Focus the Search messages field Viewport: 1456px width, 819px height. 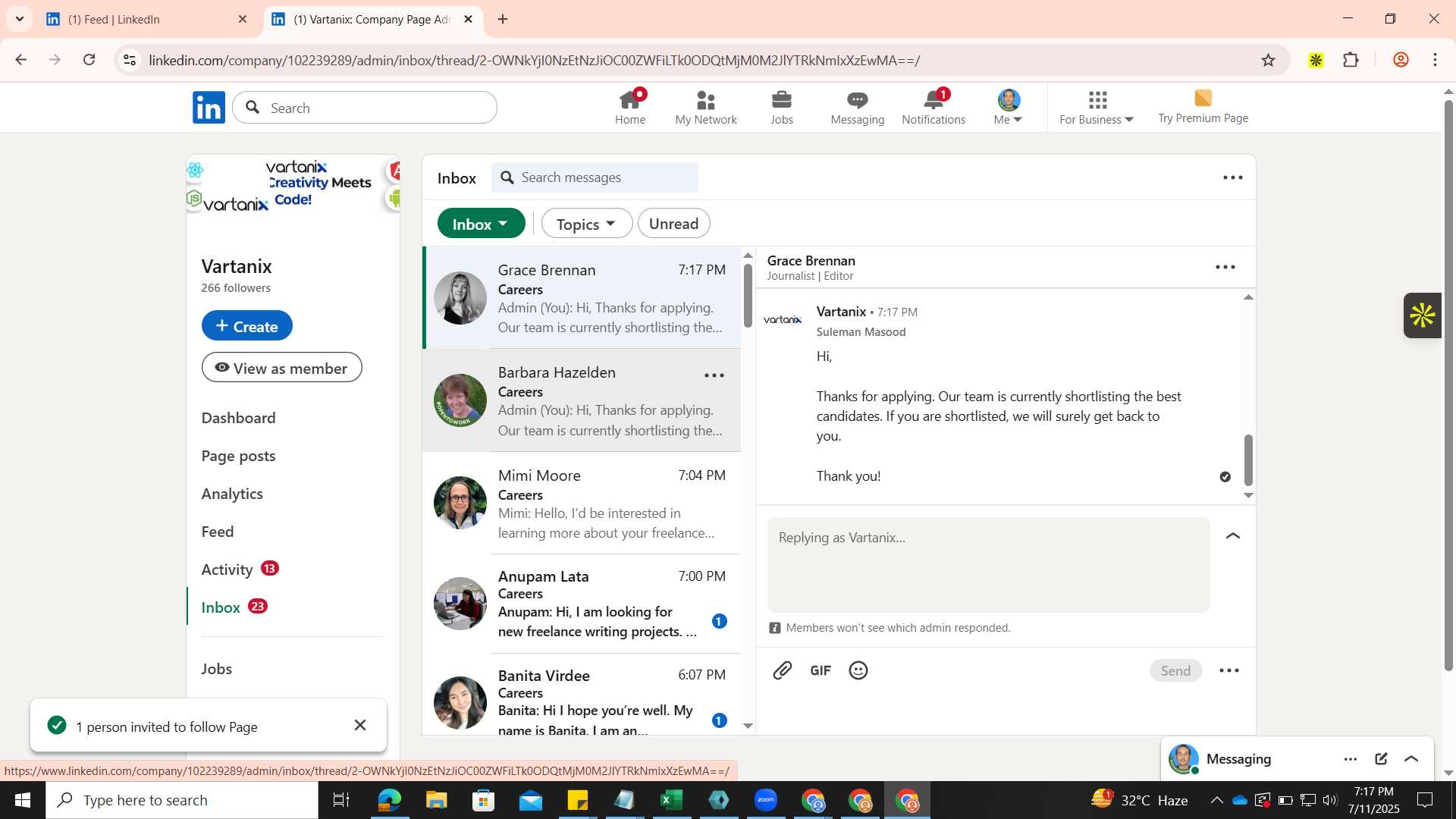pyautogui.click(x=595, y=177)
